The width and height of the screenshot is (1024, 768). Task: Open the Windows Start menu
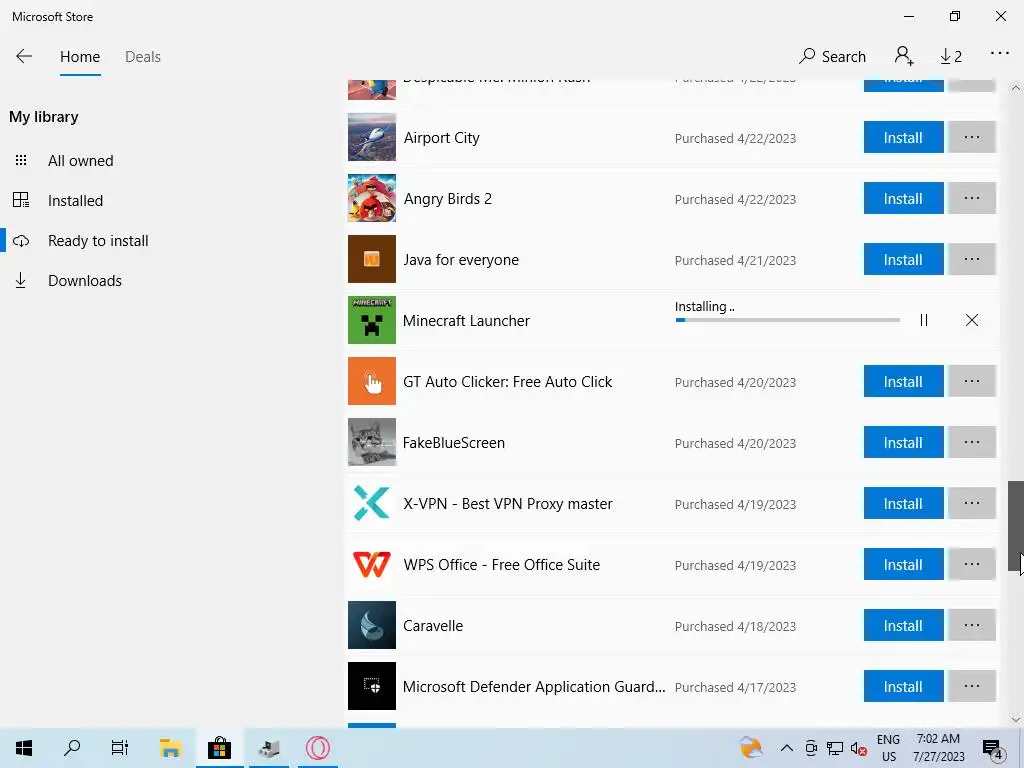coord(24,748)
